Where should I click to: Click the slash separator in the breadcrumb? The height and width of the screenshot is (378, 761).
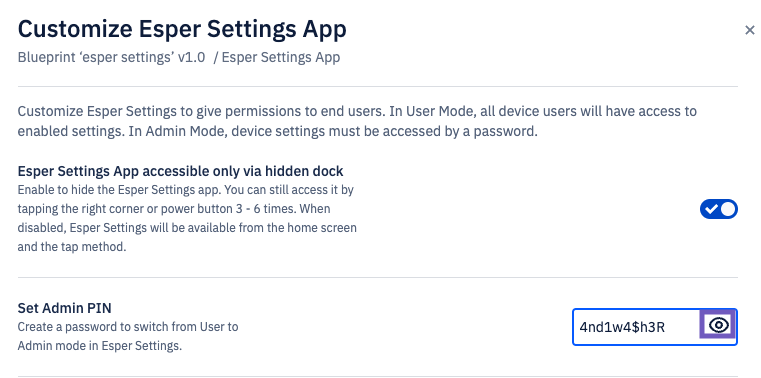[x=215, y=58]
